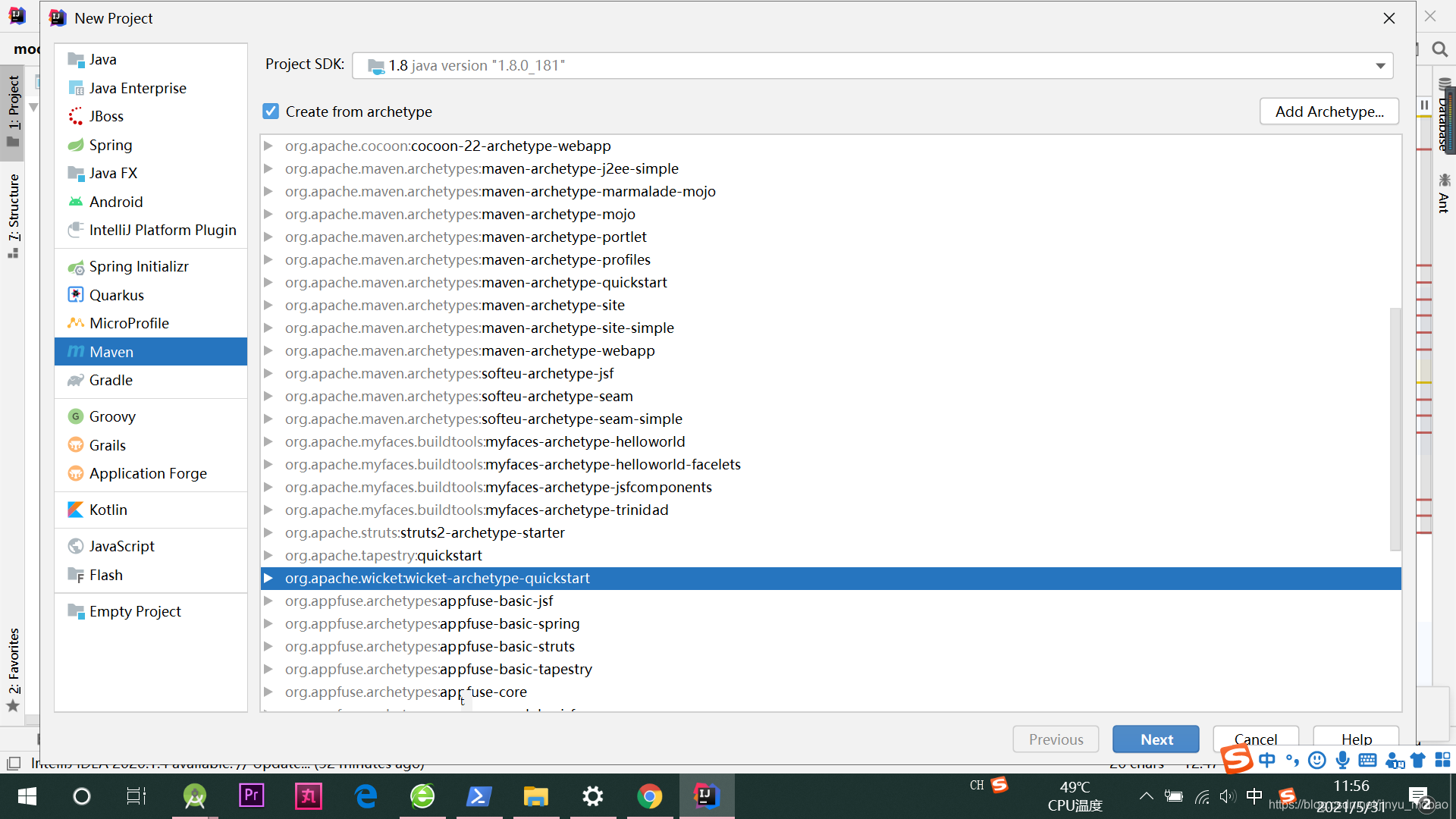Screen dimensions: 1456x819
Task: Select org.apache.tapestry:quickstart archetype
Action: pyautogui.click(x=830, y=555)
